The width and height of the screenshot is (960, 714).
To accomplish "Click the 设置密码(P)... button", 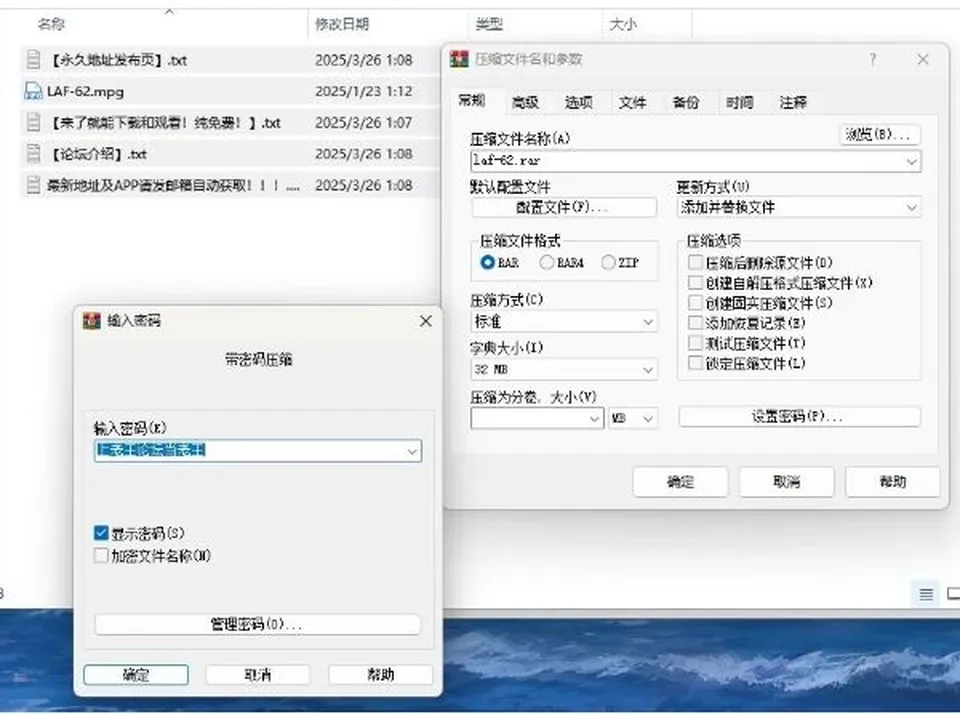I will (x=799, y=417).
